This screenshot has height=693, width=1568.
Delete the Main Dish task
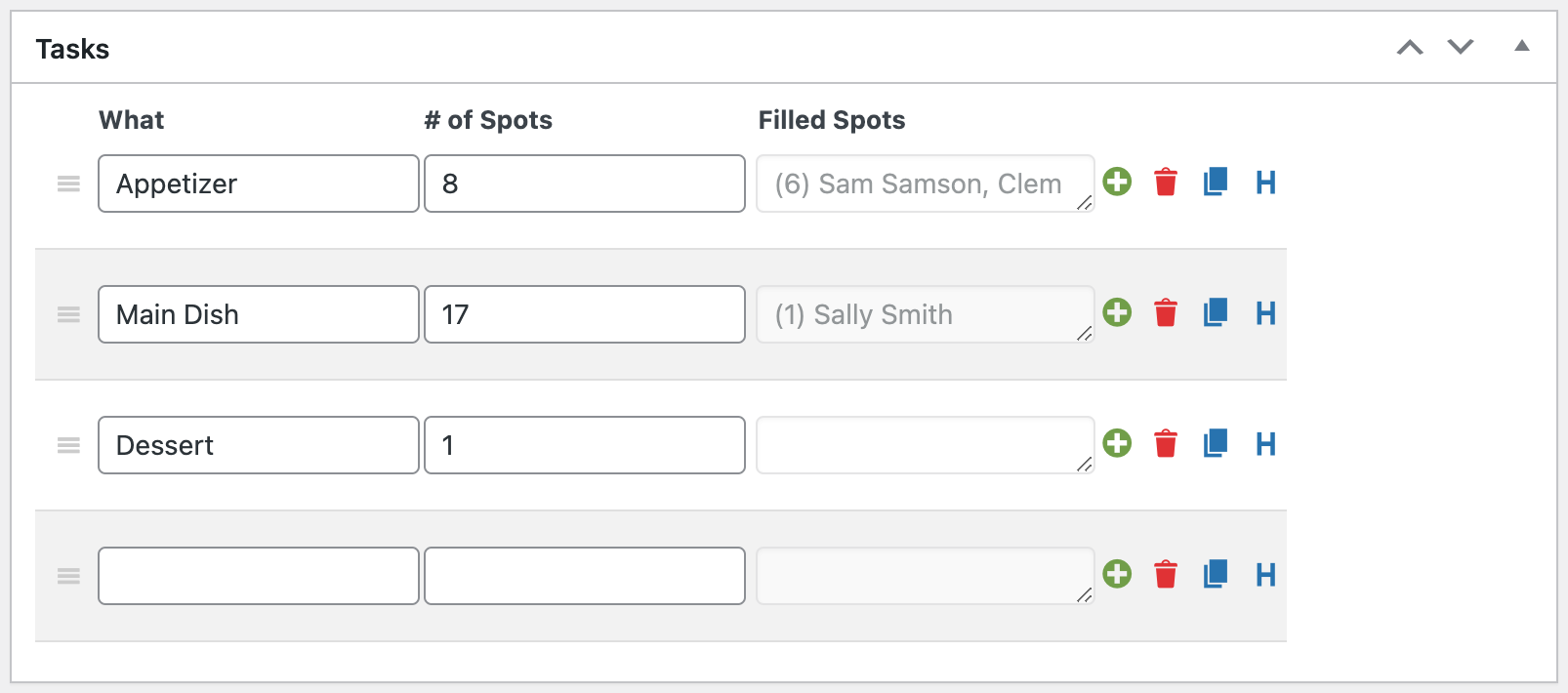tap(1166, 313)
